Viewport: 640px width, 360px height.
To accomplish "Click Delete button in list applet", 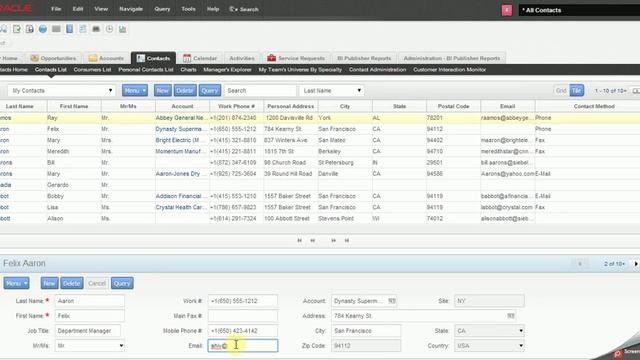I will click(x=185, y=91).
